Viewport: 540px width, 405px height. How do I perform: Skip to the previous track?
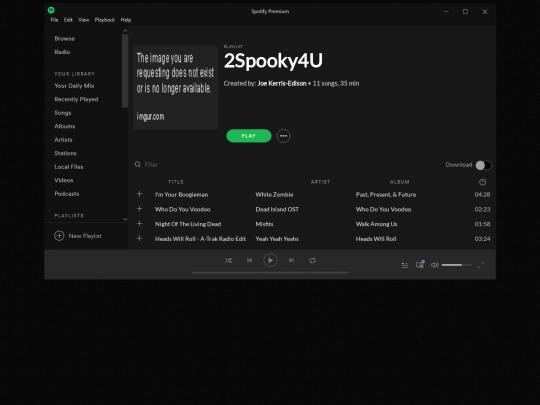tap(249, 260)
